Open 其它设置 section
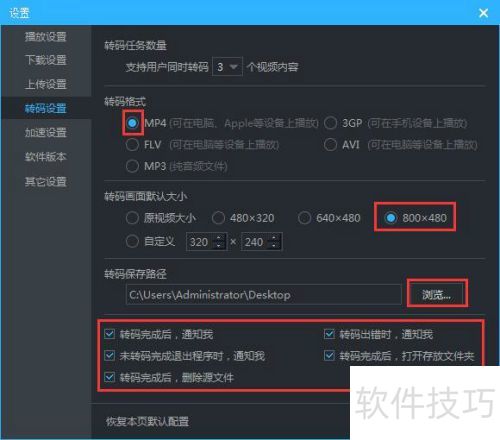 point(46,182)
